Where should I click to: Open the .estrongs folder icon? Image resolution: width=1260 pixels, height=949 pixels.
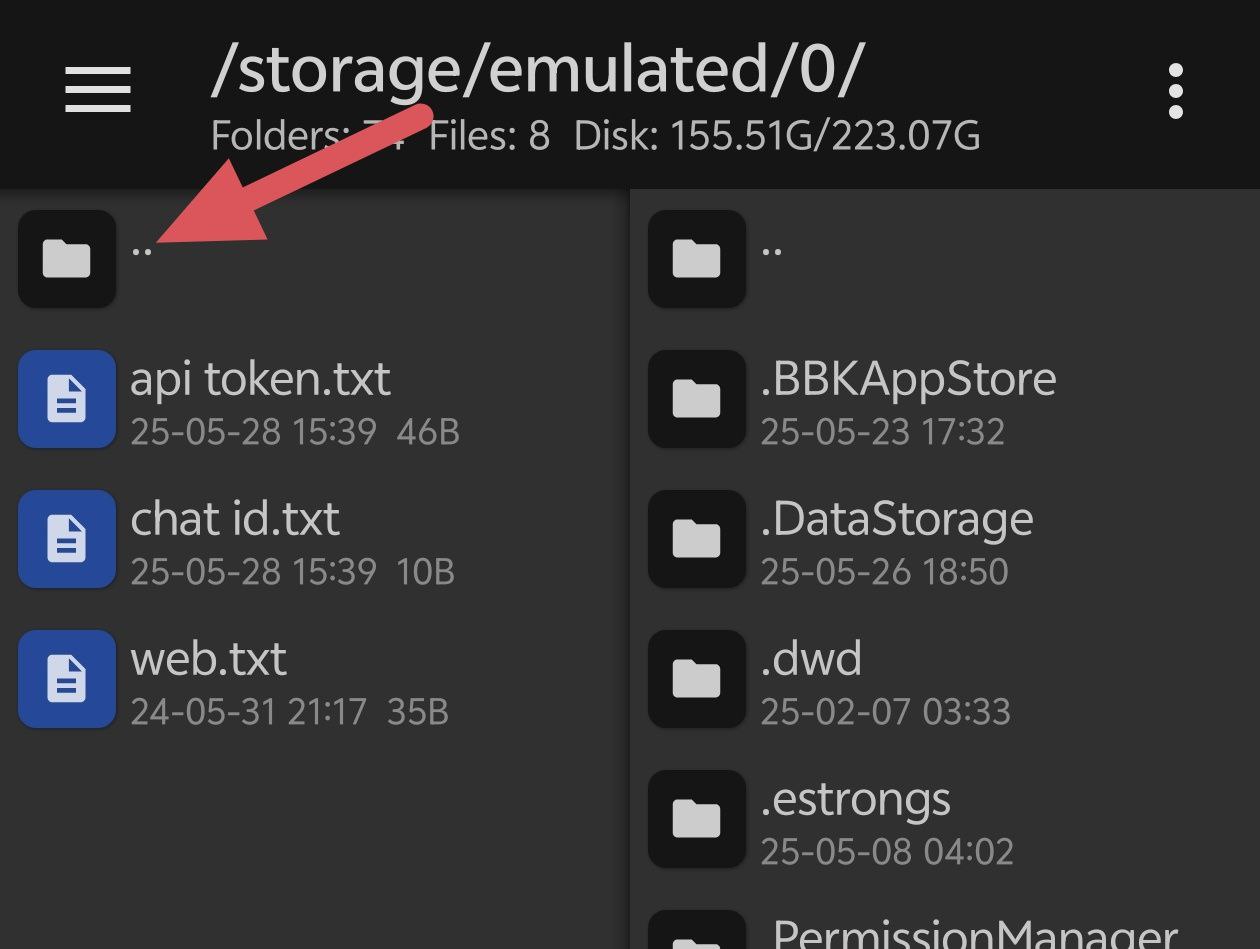coord(697,818)
